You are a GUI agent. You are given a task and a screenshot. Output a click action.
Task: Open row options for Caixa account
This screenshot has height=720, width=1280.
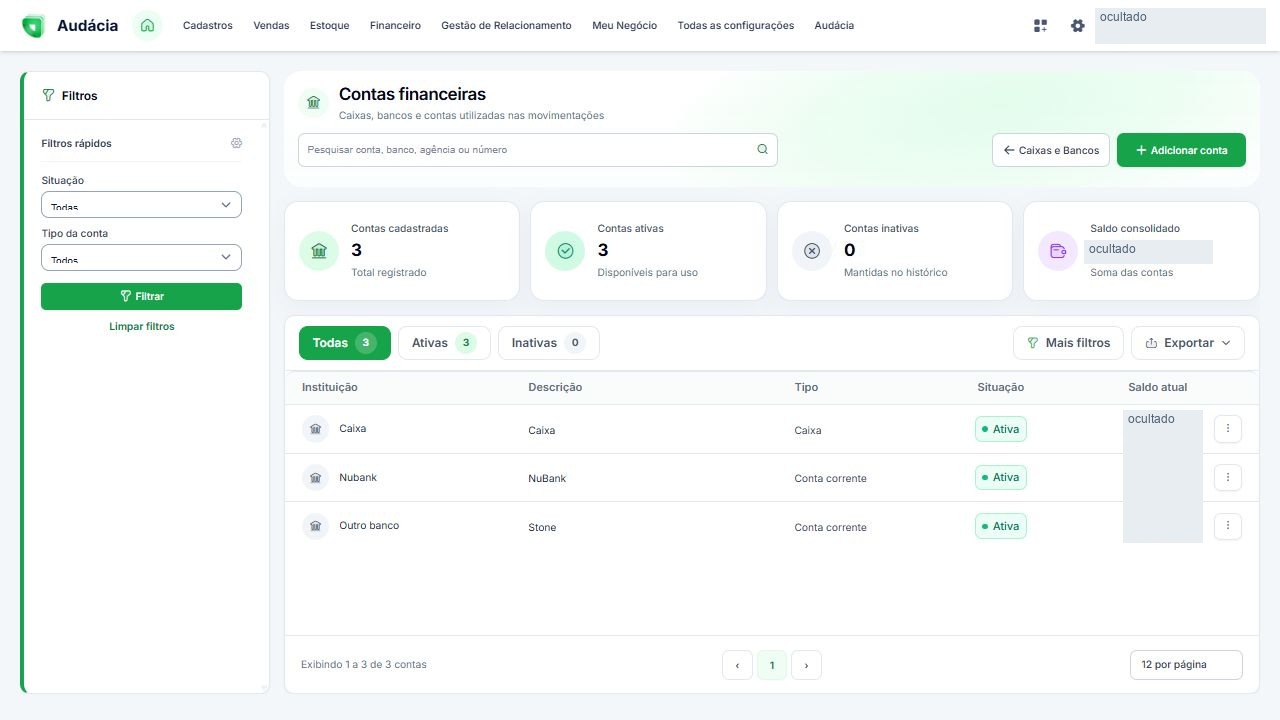click(1228, 429)
